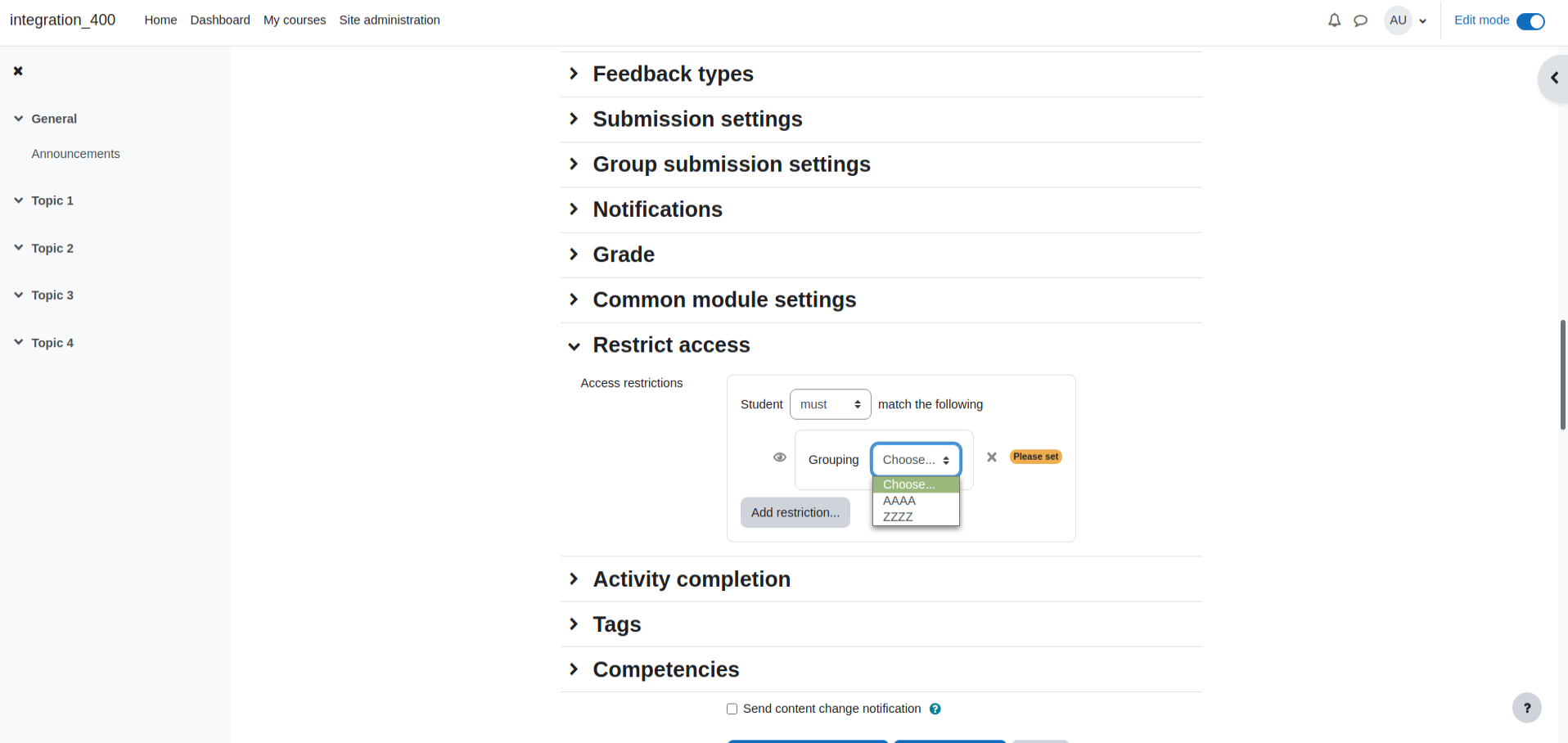Open the AU user menu
Screen dimensions: 1568x743
pos(1405,20)
